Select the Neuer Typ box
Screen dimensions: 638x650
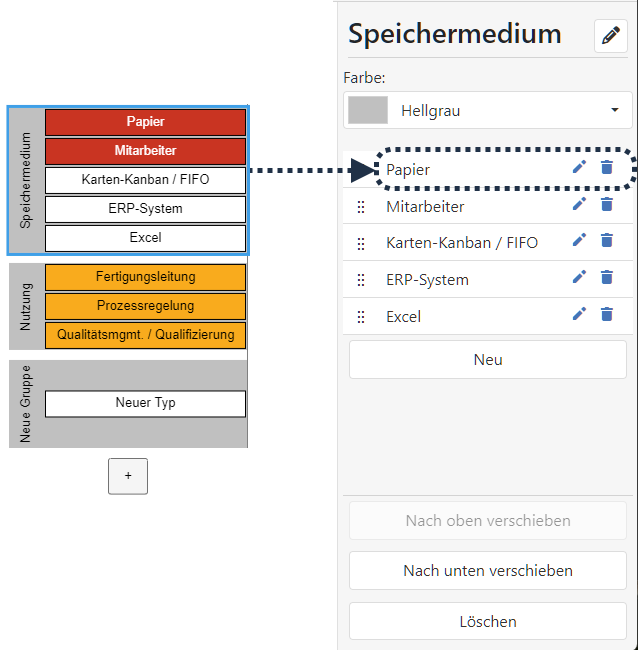tap(146, 403)
